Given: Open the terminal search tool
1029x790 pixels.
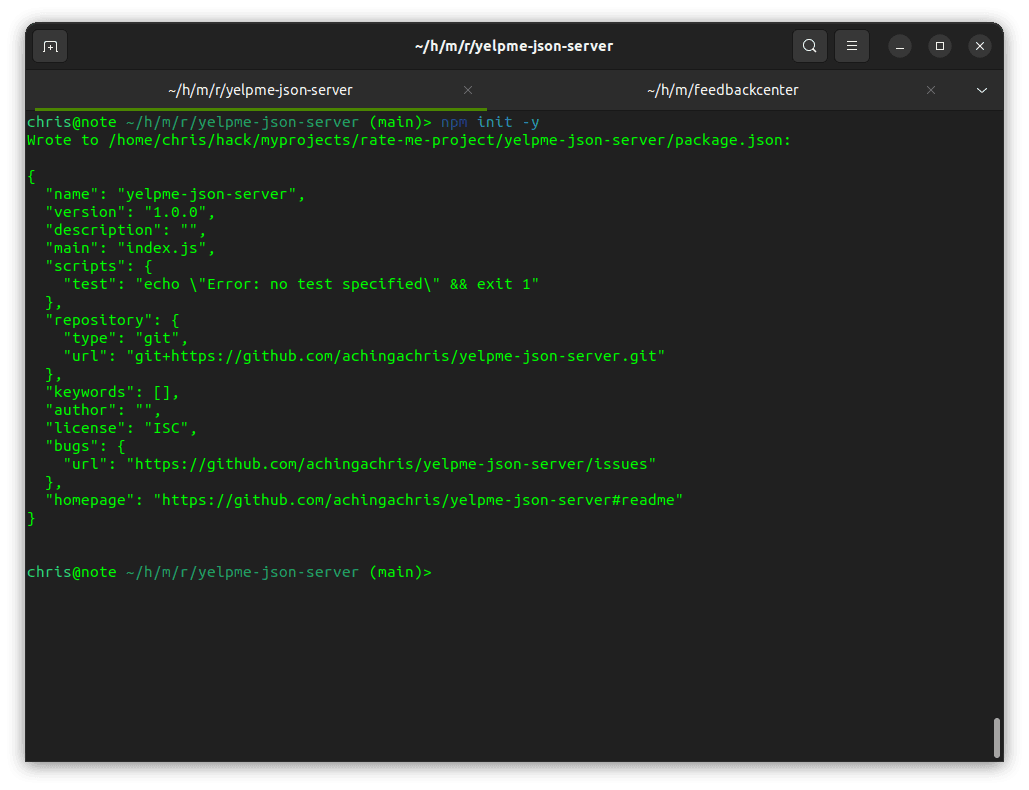Looking at the screenshot, I should coord(809,46).
